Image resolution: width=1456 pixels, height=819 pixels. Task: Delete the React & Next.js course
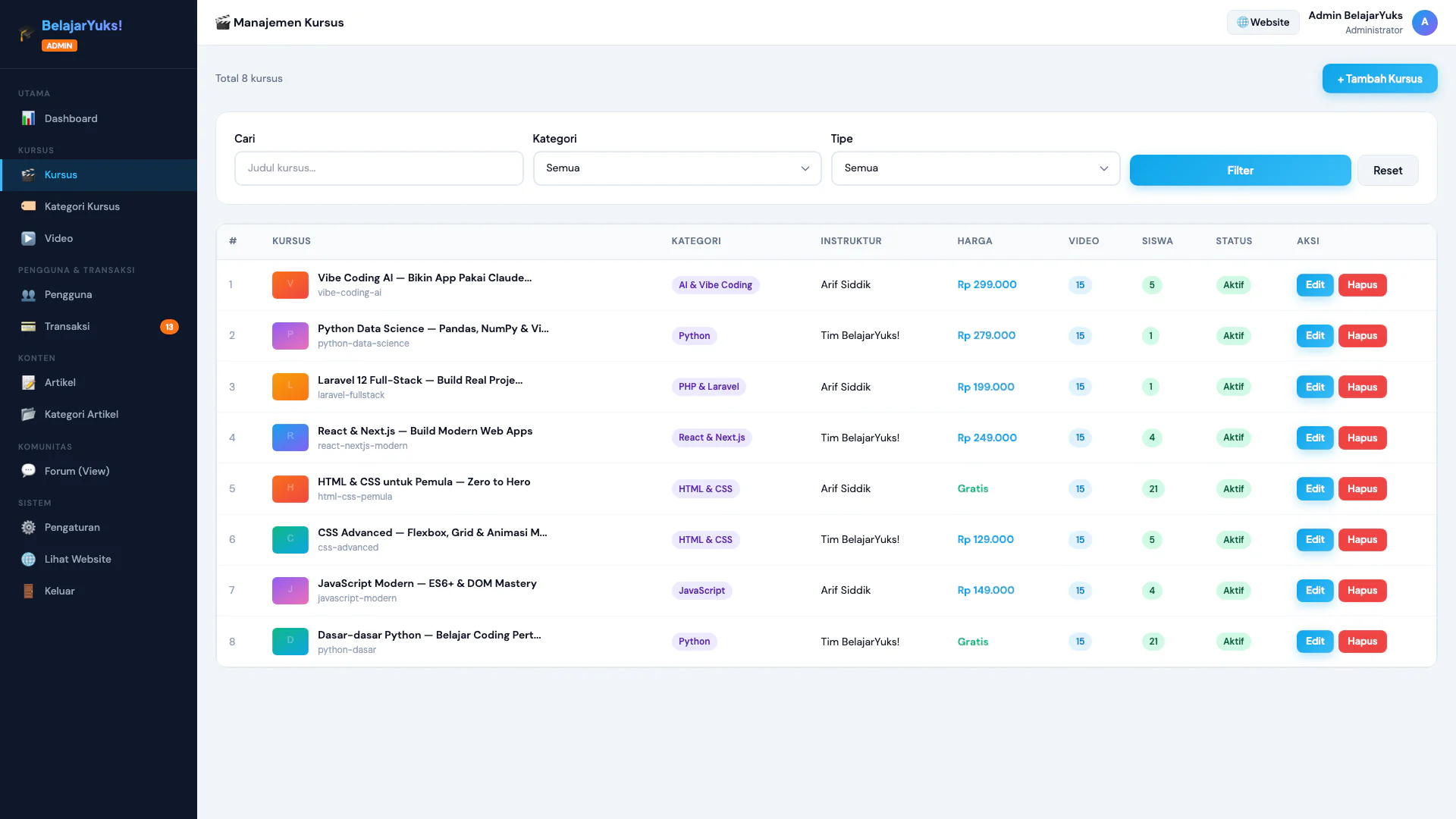(x=1362, y=438)
